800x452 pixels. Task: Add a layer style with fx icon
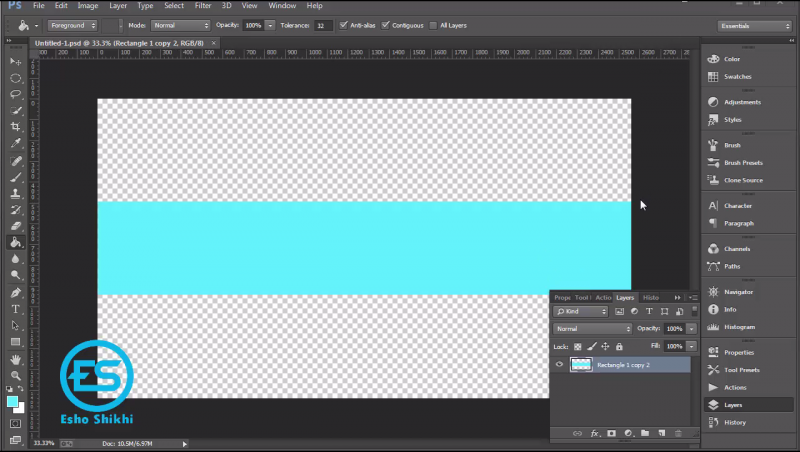point(594,433)
